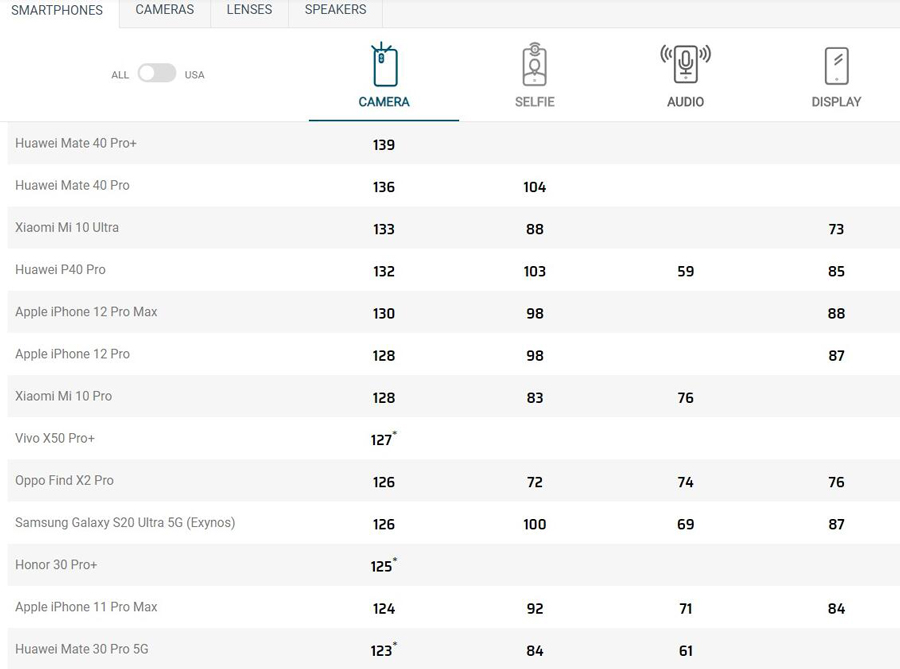This screenshot has width=900, height=669.
Task: Select the ALL filter label
Action: (120, 75)
